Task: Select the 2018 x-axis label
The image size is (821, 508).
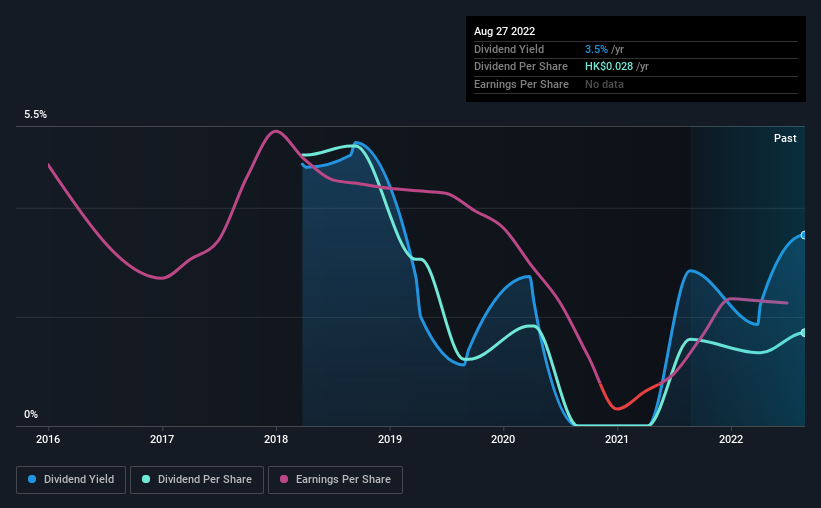Action: 276,439
